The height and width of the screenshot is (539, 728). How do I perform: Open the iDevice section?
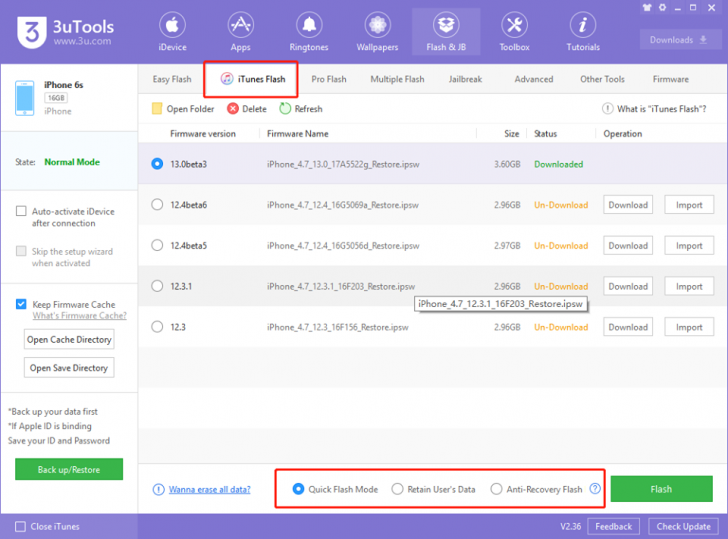[172, 32]
